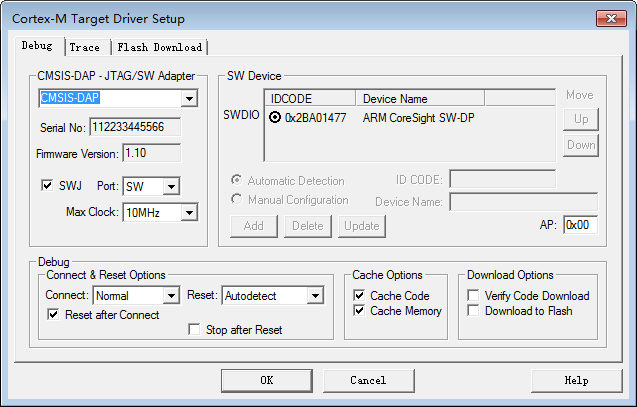Toggle the Cache Code checkbox
Screen dimensions: 637x407
pyautogui.click(x=359, y=295)
